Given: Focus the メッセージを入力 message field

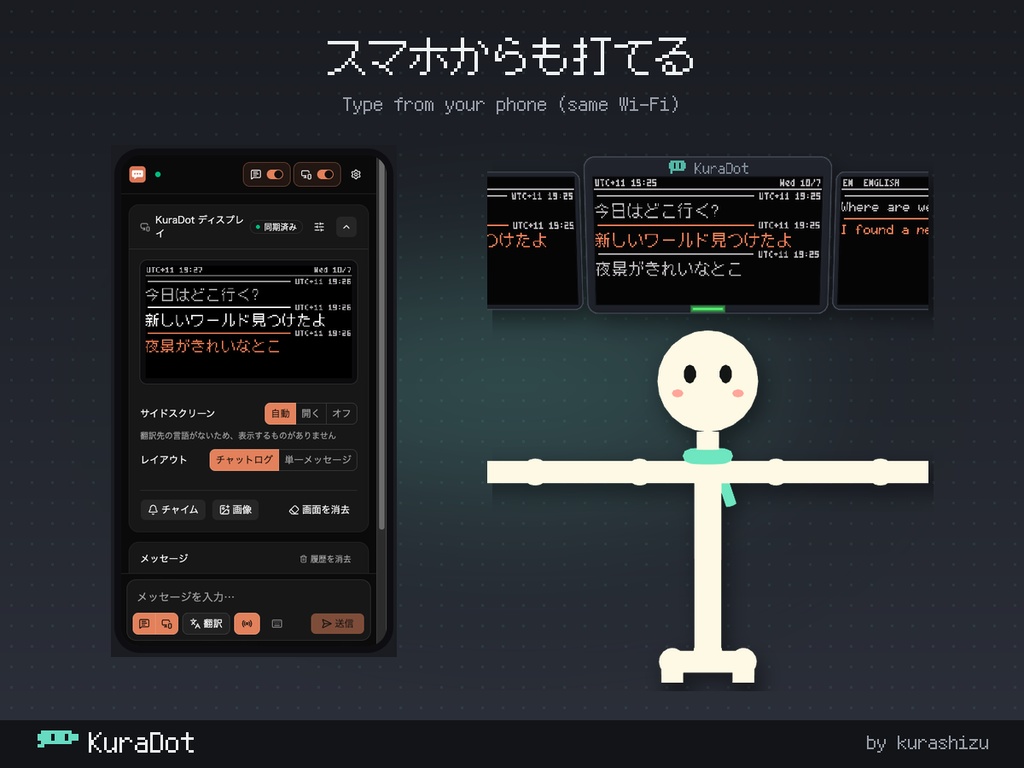Looking at the screenshot, I should pos(248,596).
